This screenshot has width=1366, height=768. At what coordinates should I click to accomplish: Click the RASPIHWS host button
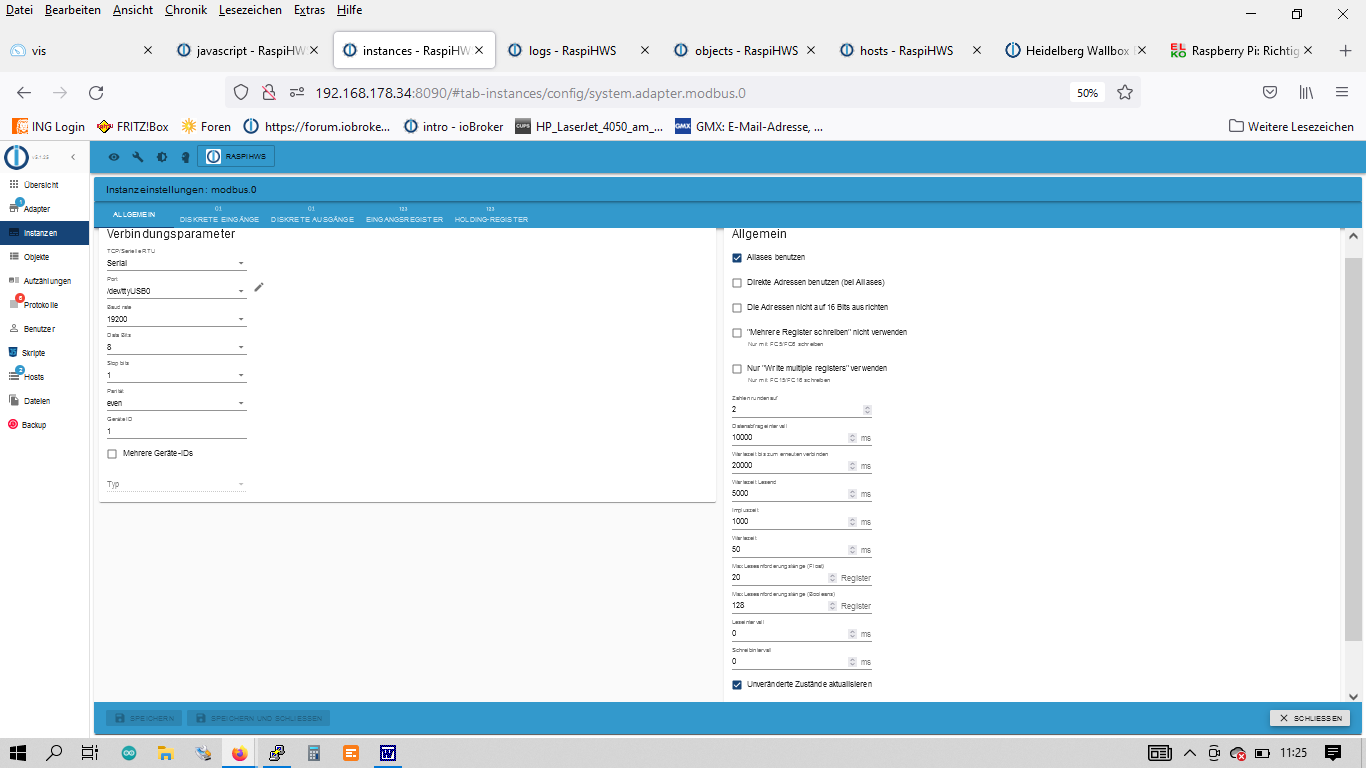tap(236, 157)
